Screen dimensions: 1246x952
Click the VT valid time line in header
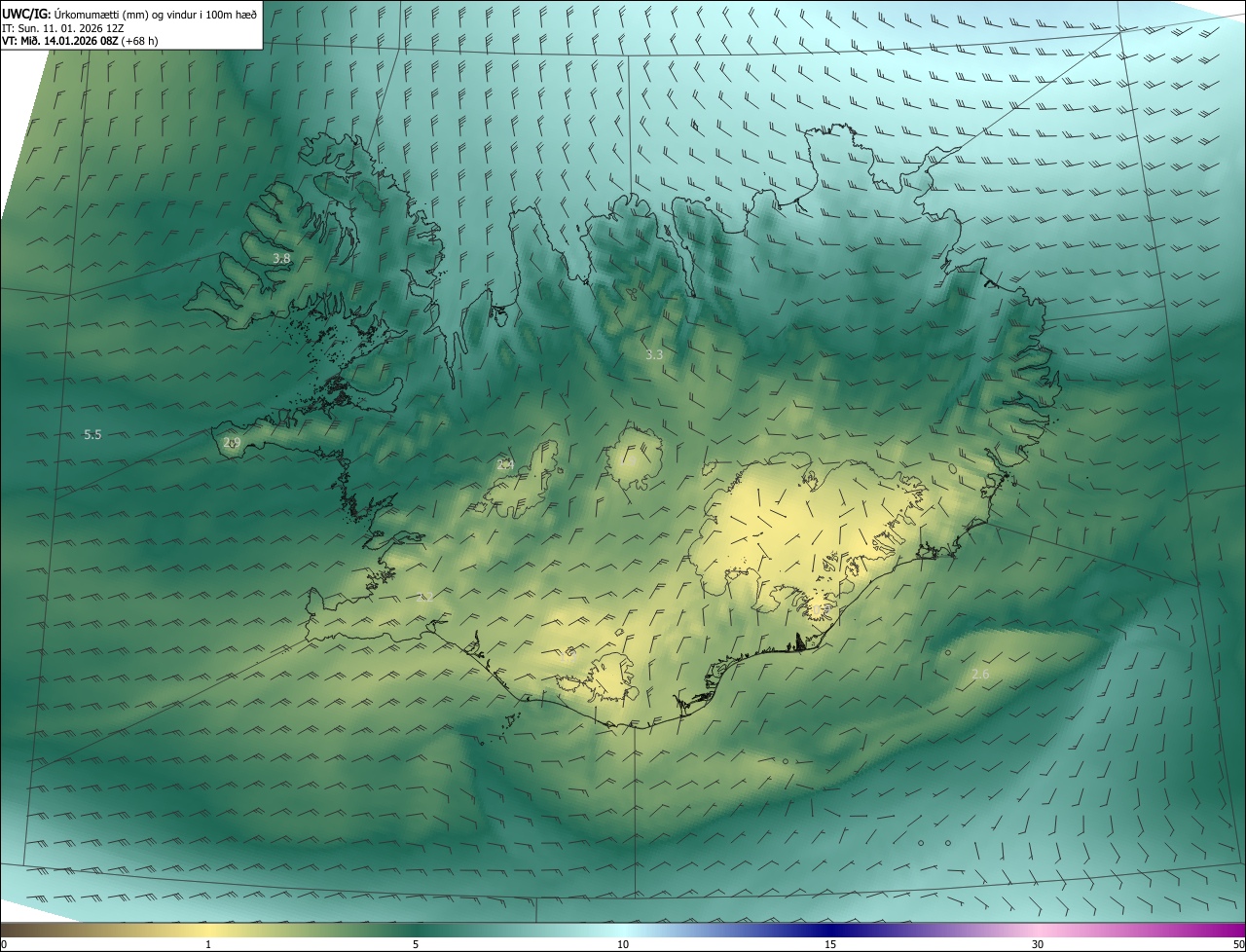point(80,41)
